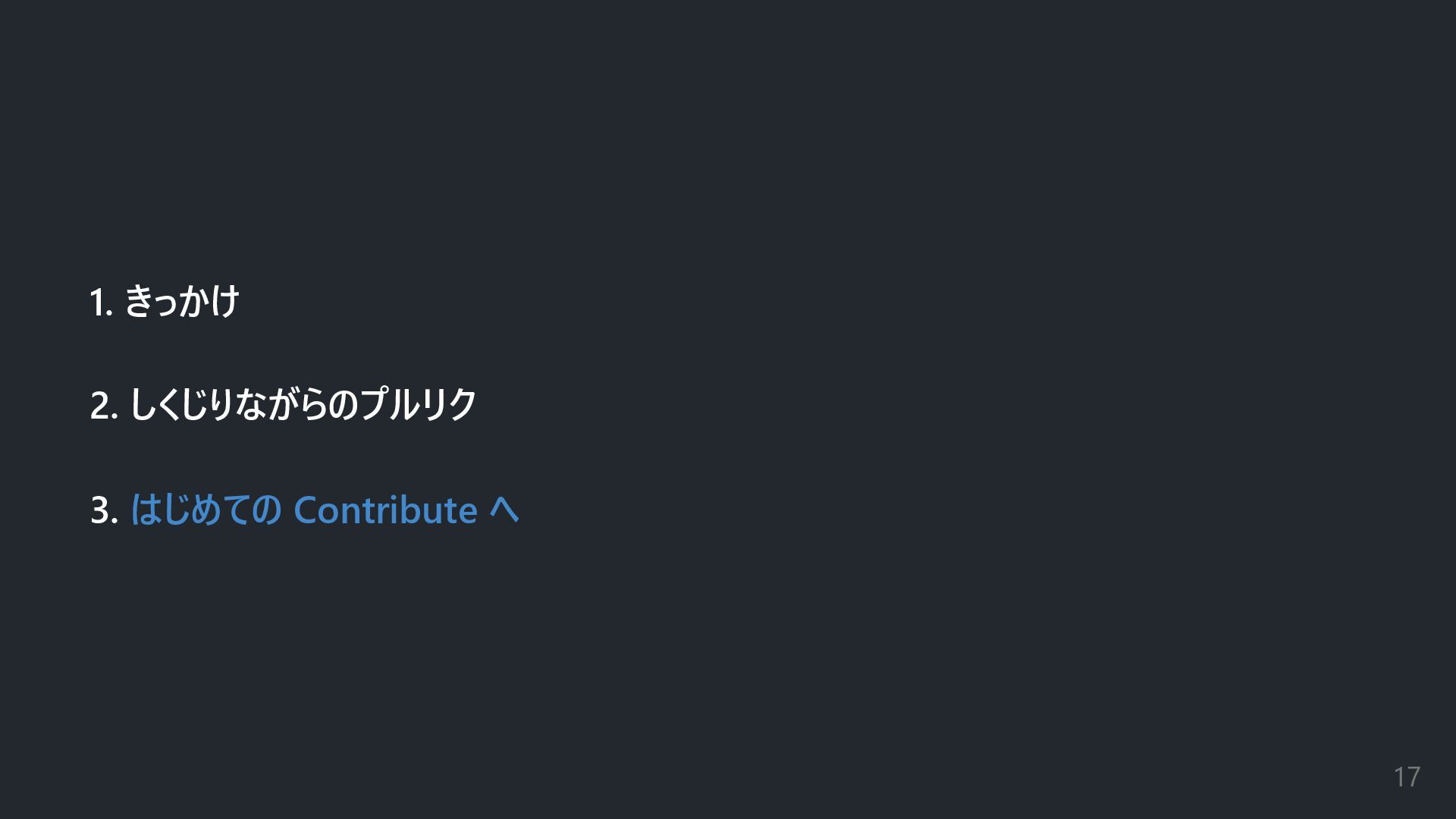Select the 'しくじりながらのプルリク' agenda item
Viewport: 1456px width, 819px height.
click(x=303, y=404)
